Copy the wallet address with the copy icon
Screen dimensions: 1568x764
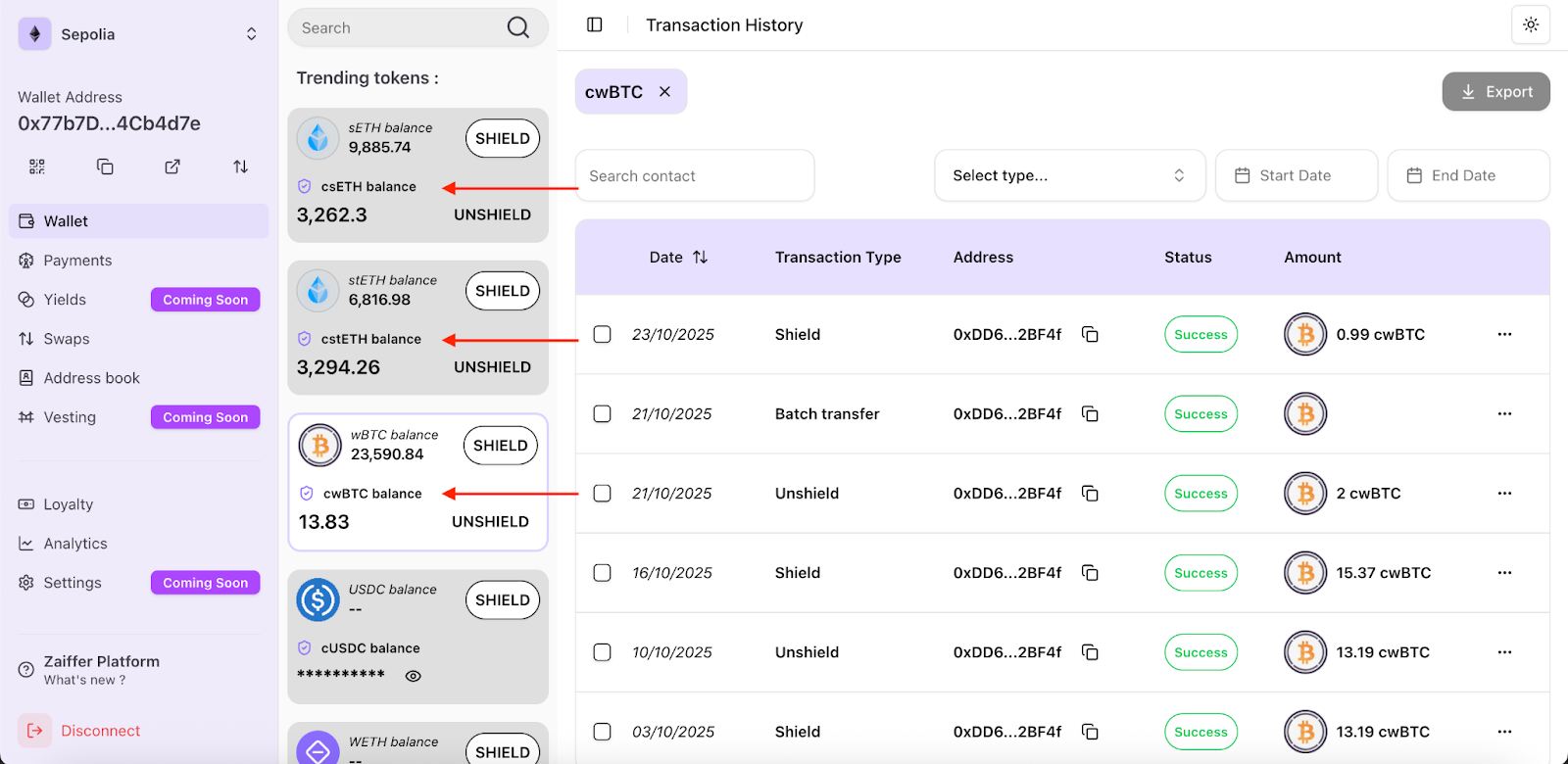(105, 167)
